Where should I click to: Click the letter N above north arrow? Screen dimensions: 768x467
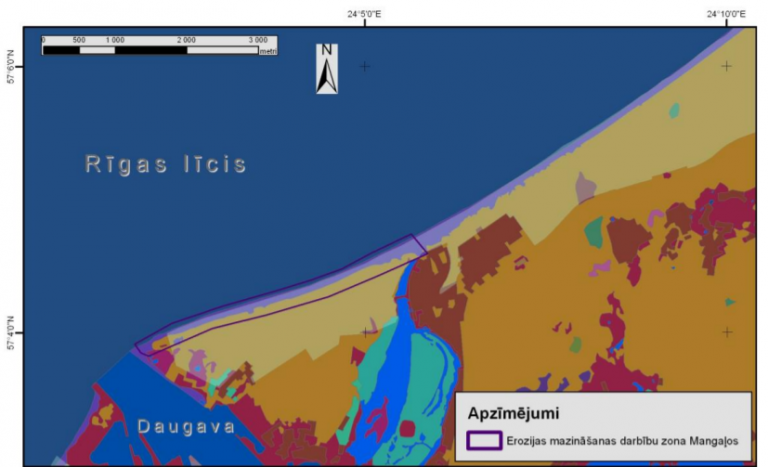pyautogui.click(x=327, y=50)
